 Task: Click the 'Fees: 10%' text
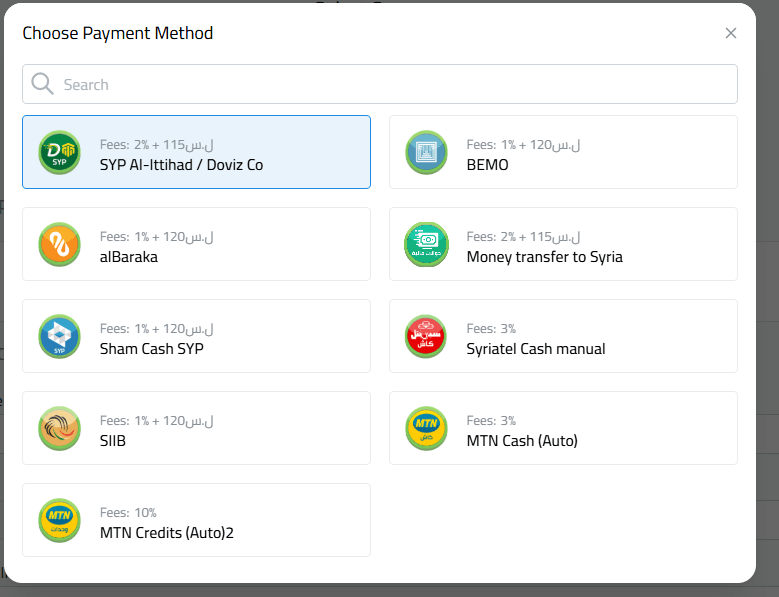(x=128, y=513)
